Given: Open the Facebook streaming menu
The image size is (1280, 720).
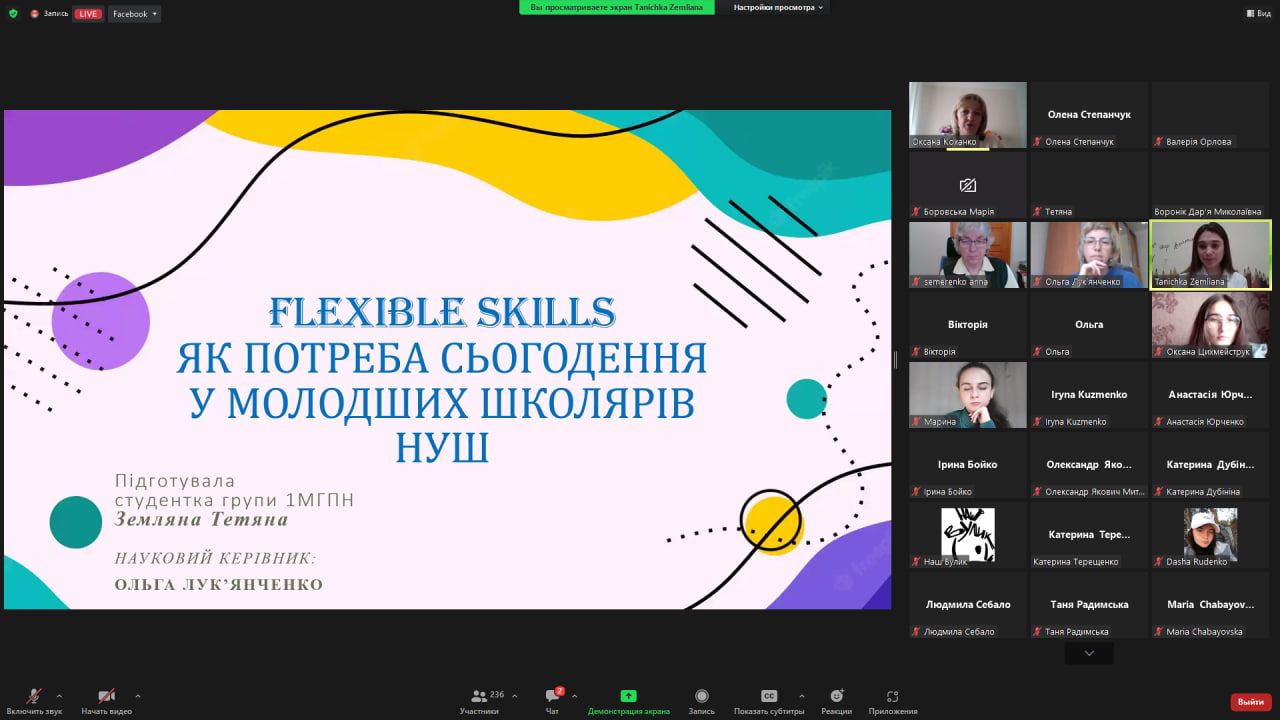Looking at the screenshot, I should point(134,13).
